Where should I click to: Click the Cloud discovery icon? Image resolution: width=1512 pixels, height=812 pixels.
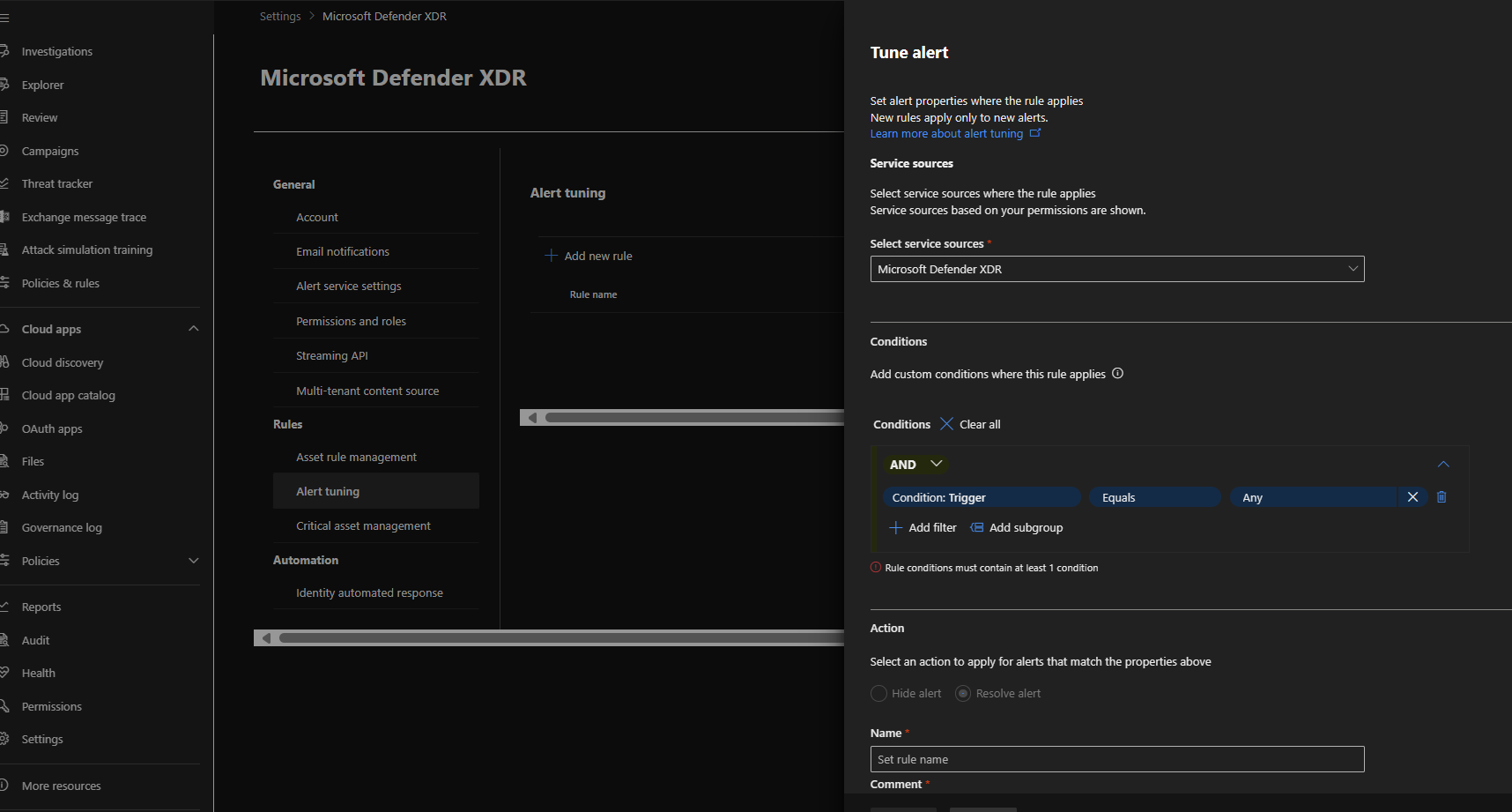point(4,362)
